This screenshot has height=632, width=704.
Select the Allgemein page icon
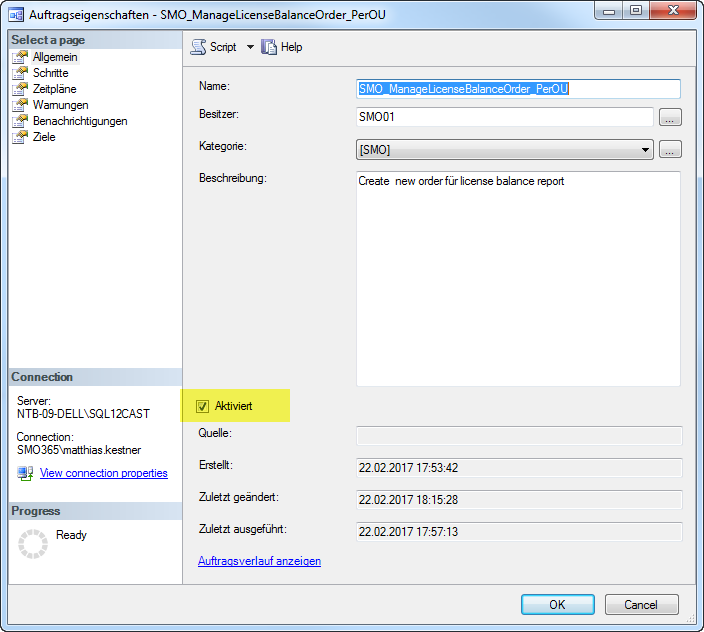(x=20, y=57)
